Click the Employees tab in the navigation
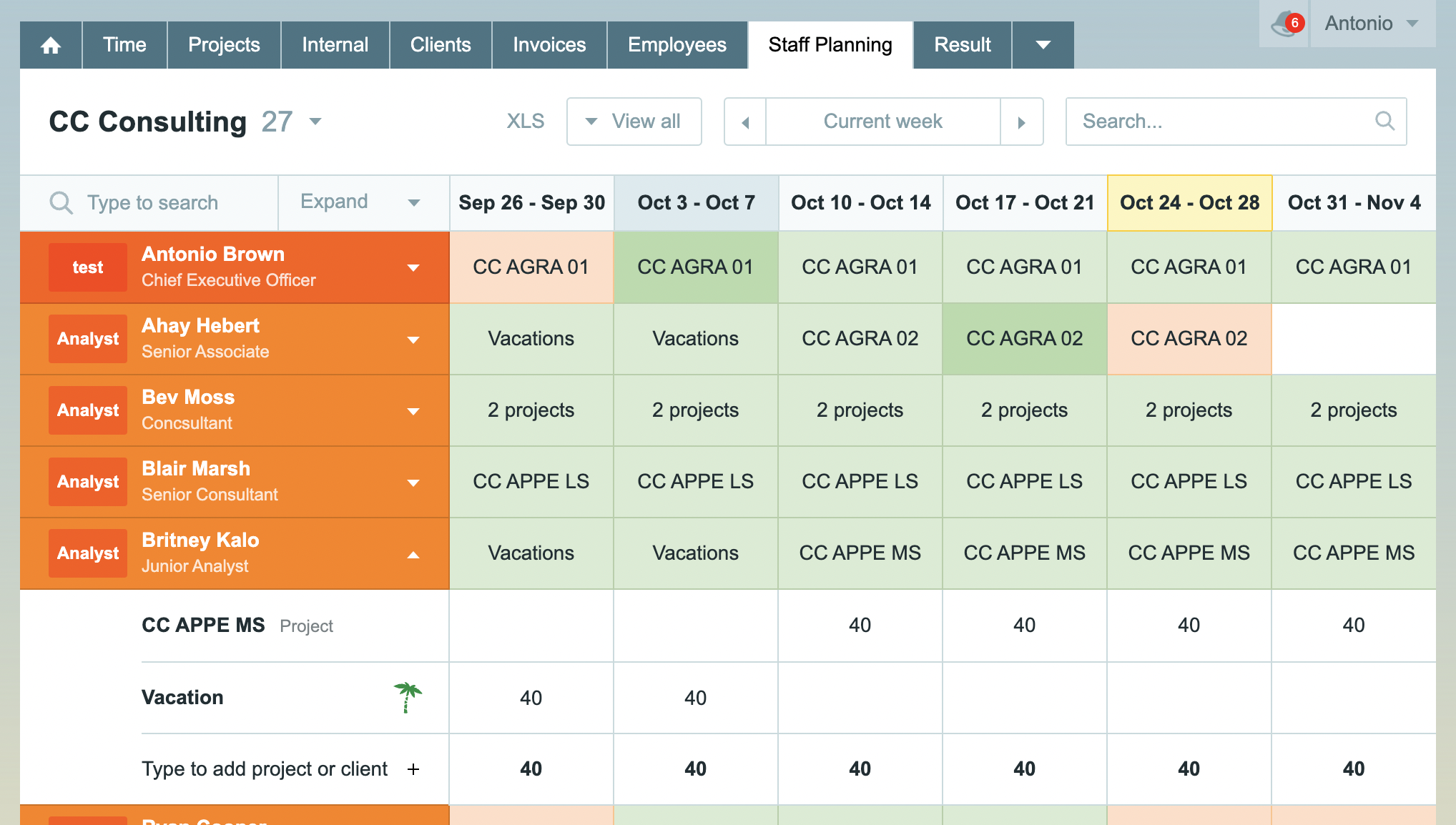 [676, 44]
